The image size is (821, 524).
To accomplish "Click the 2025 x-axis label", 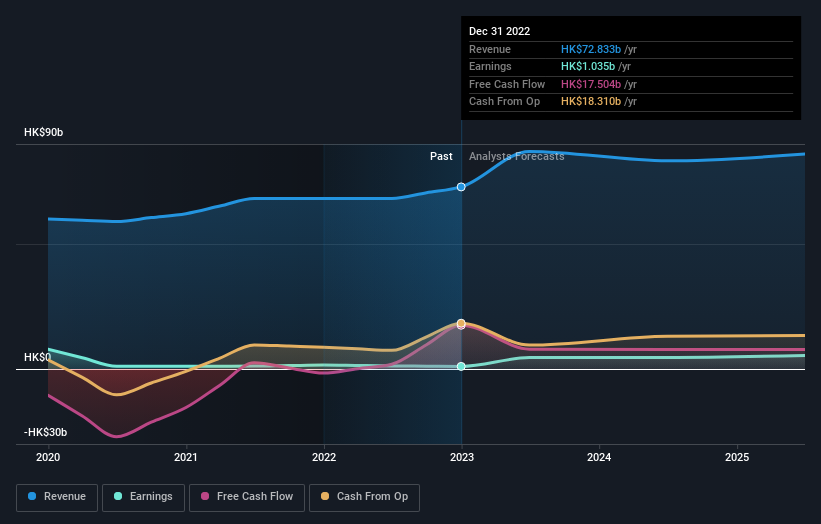I will click(x=737, y=458).
